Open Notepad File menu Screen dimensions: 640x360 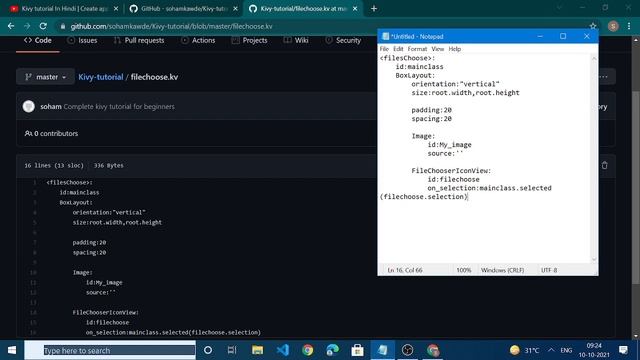click(x=384, y=49)
